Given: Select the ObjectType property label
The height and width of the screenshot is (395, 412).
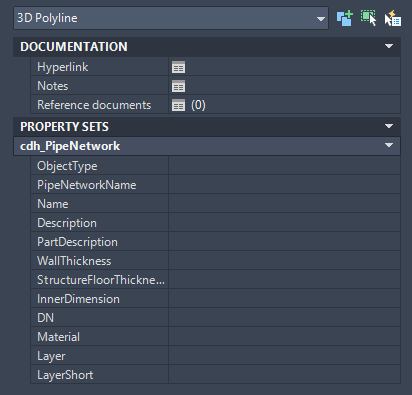Looking at the screenshot, I should point(67,166).
